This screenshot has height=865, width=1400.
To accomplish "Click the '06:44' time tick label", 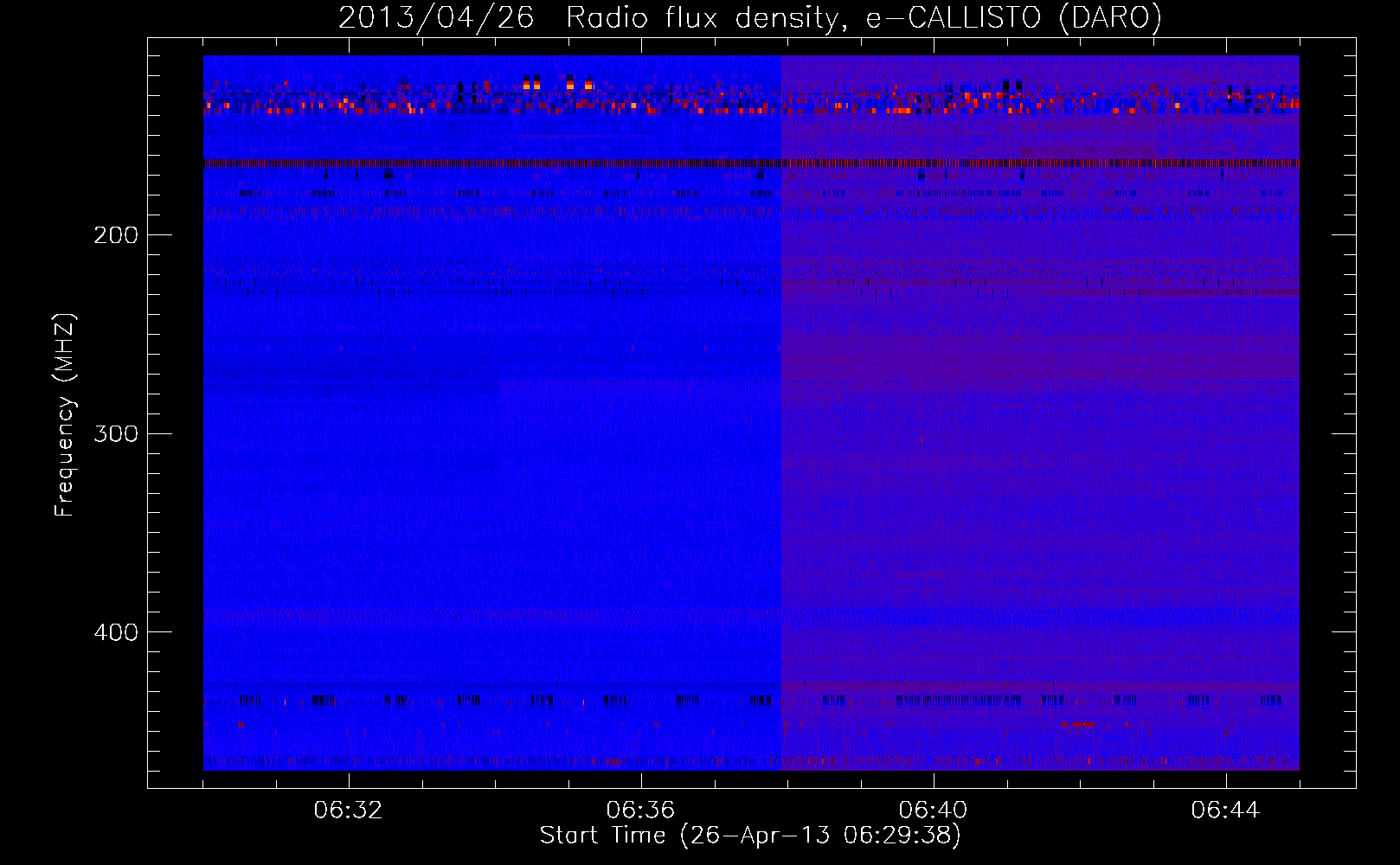I will click(1226, 811).
